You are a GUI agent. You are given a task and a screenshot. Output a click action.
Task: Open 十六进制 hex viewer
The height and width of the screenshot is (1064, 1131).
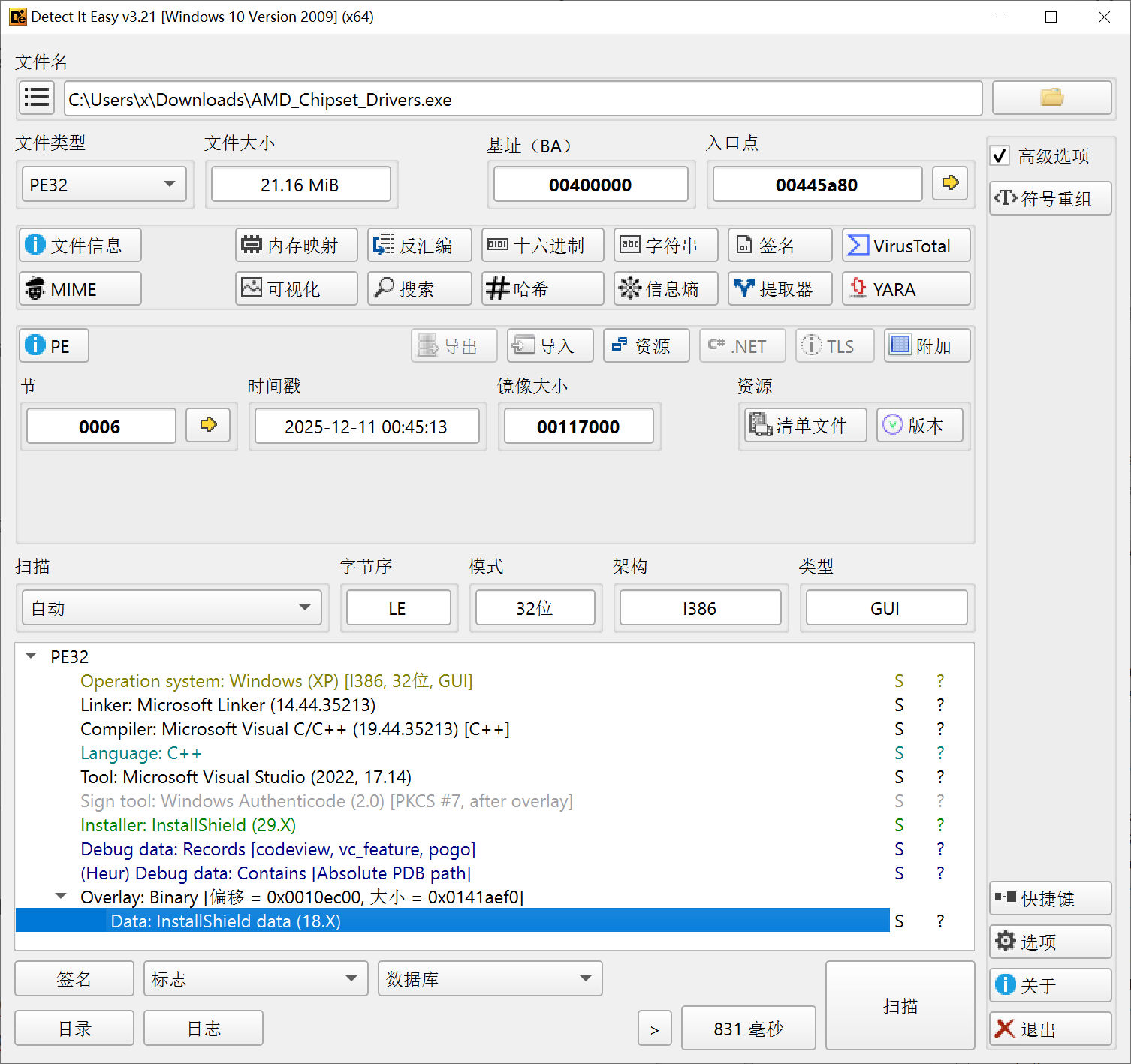coord(543,246)
